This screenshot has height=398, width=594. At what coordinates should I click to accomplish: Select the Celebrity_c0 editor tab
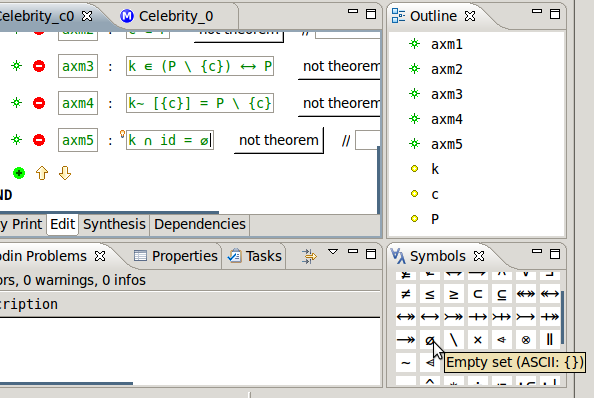click(x=39, y=16)
